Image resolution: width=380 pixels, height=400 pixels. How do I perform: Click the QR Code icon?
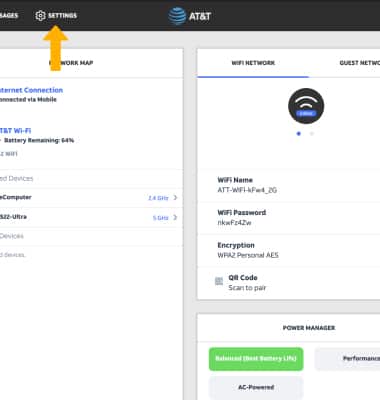219,281
